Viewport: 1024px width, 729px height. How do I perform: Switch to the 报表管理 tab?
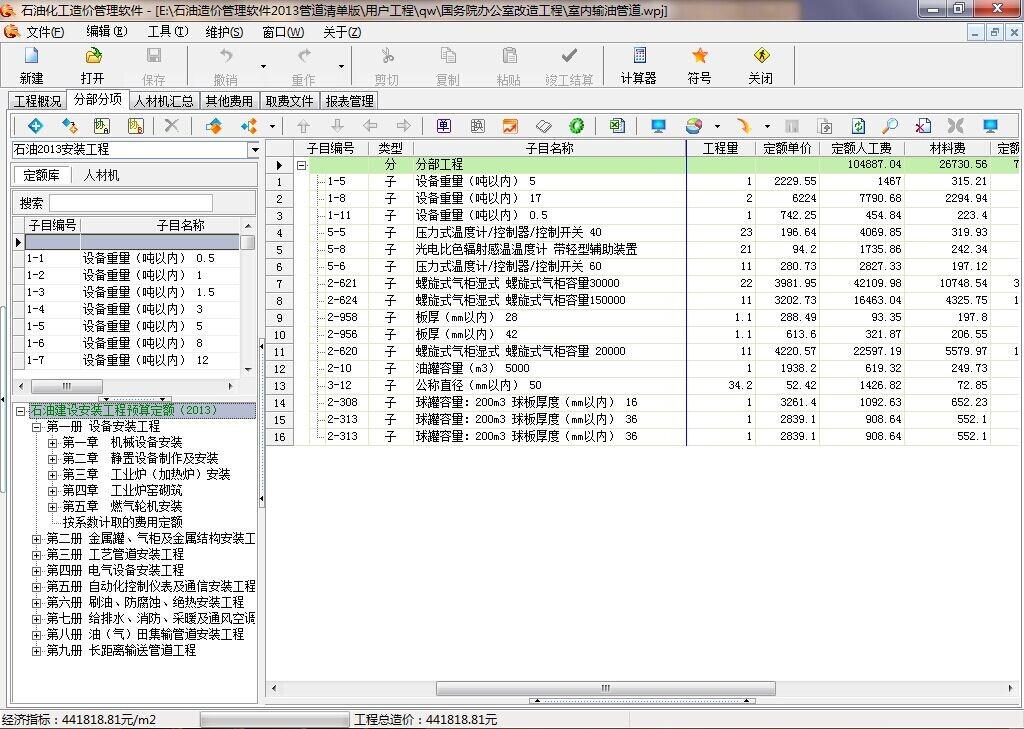coord(349,101)
